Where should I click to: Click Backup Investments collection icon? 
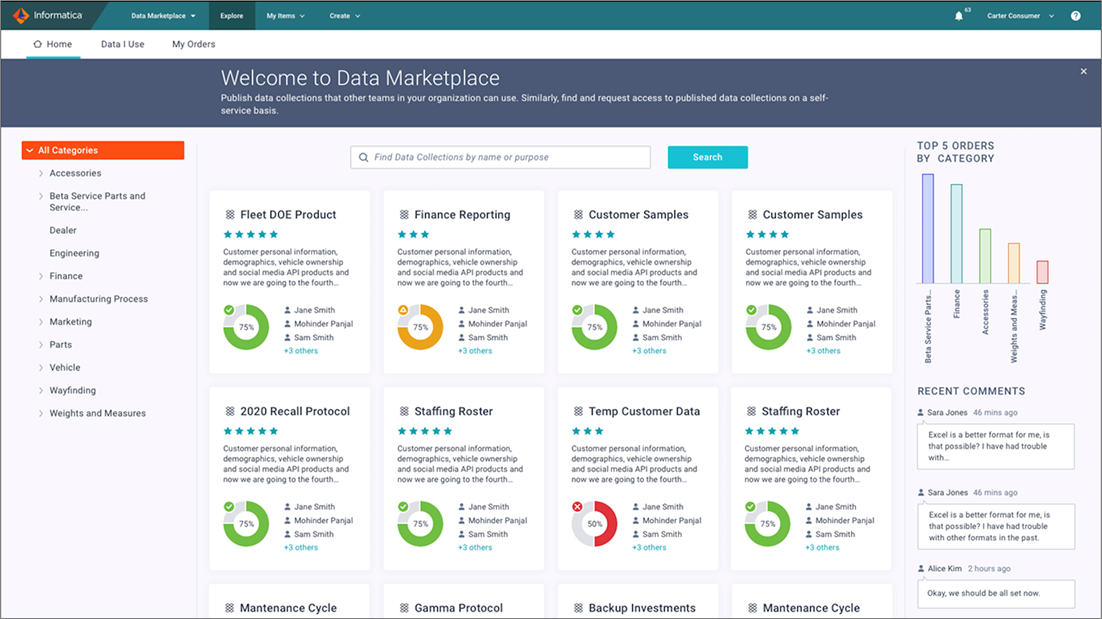[x=578, y=608]
